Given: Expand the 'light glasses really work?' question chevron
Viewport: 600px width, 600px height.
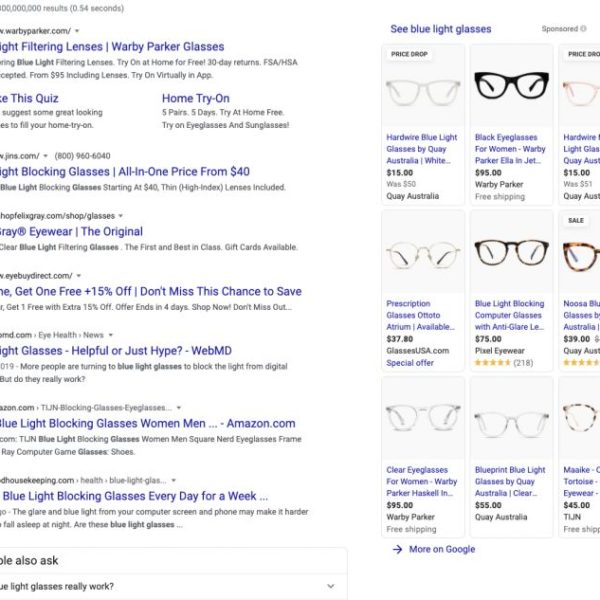Looking at the screenshot, I should [330, 586].
